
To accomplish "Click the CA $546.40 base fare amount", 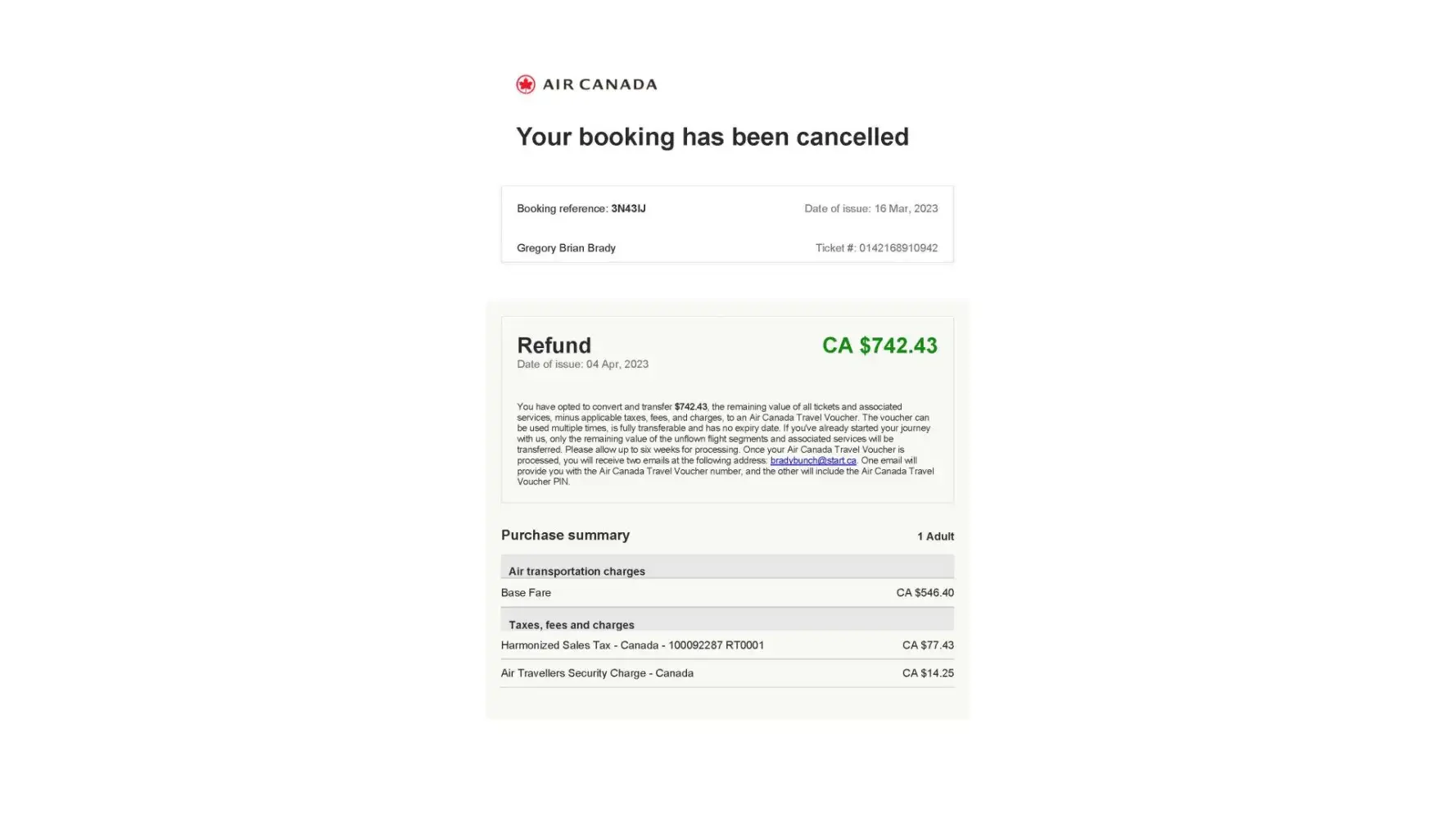I will 925,593.
